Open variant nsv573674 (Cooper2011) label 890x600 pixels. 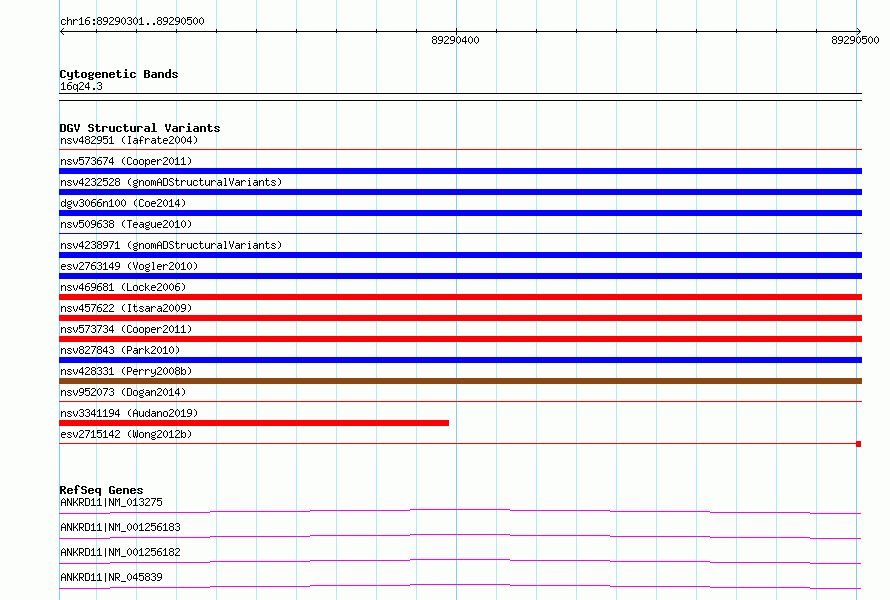(126, 161)
